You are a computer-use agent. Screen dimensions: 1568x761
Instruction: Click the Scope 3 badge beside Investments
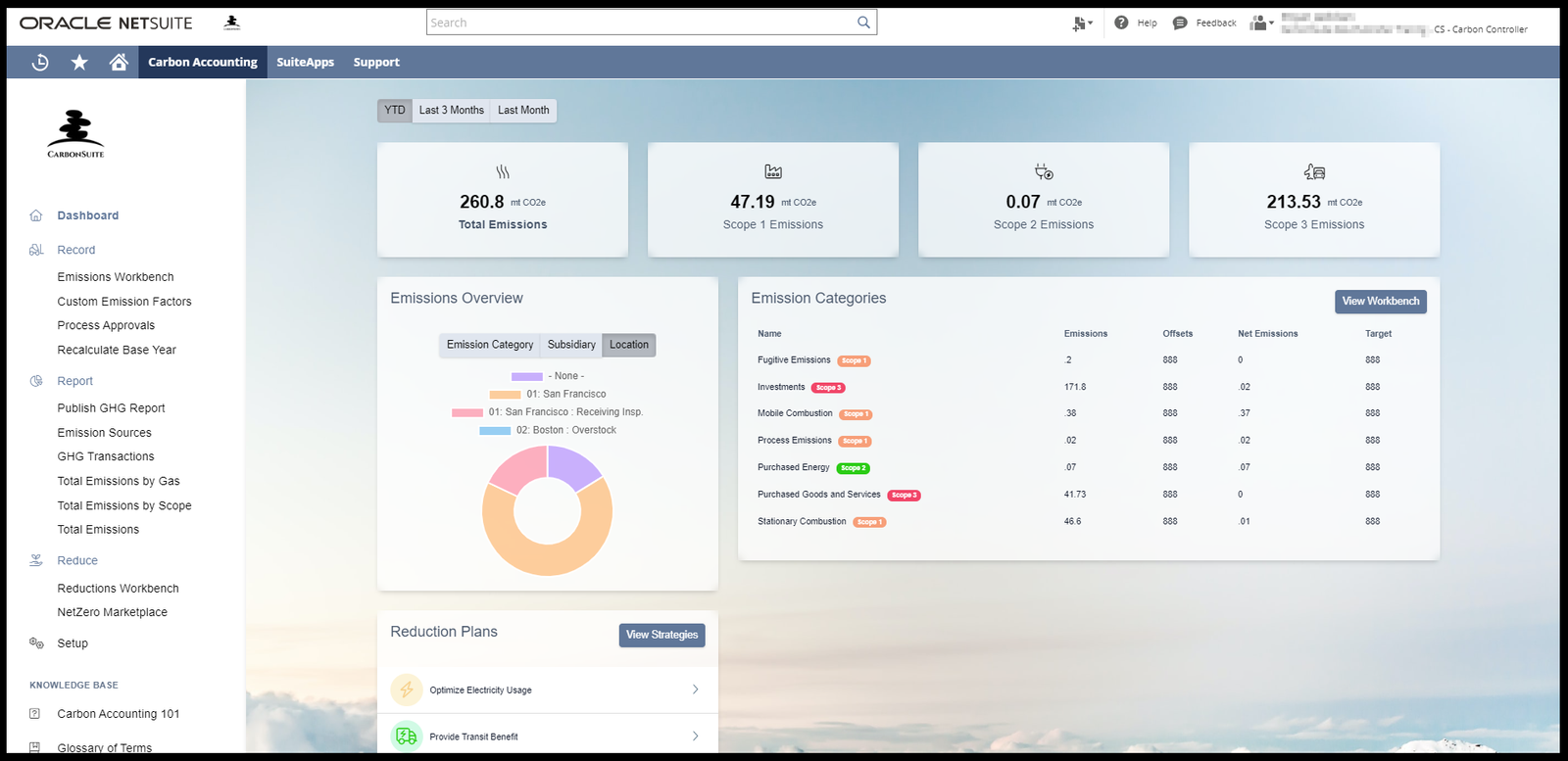point(828,388)
